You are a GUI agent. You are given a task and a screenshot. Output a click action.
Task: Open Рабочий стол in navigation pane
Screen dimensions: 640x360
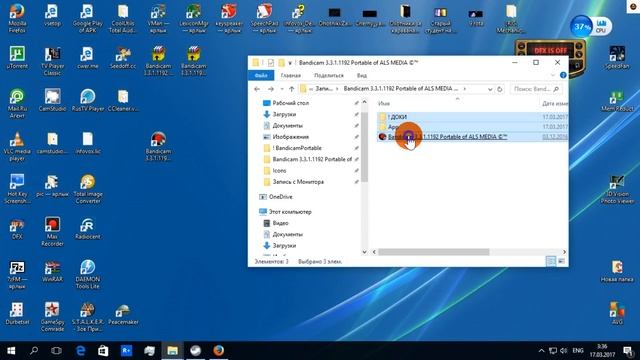click(x=291, y=103)
